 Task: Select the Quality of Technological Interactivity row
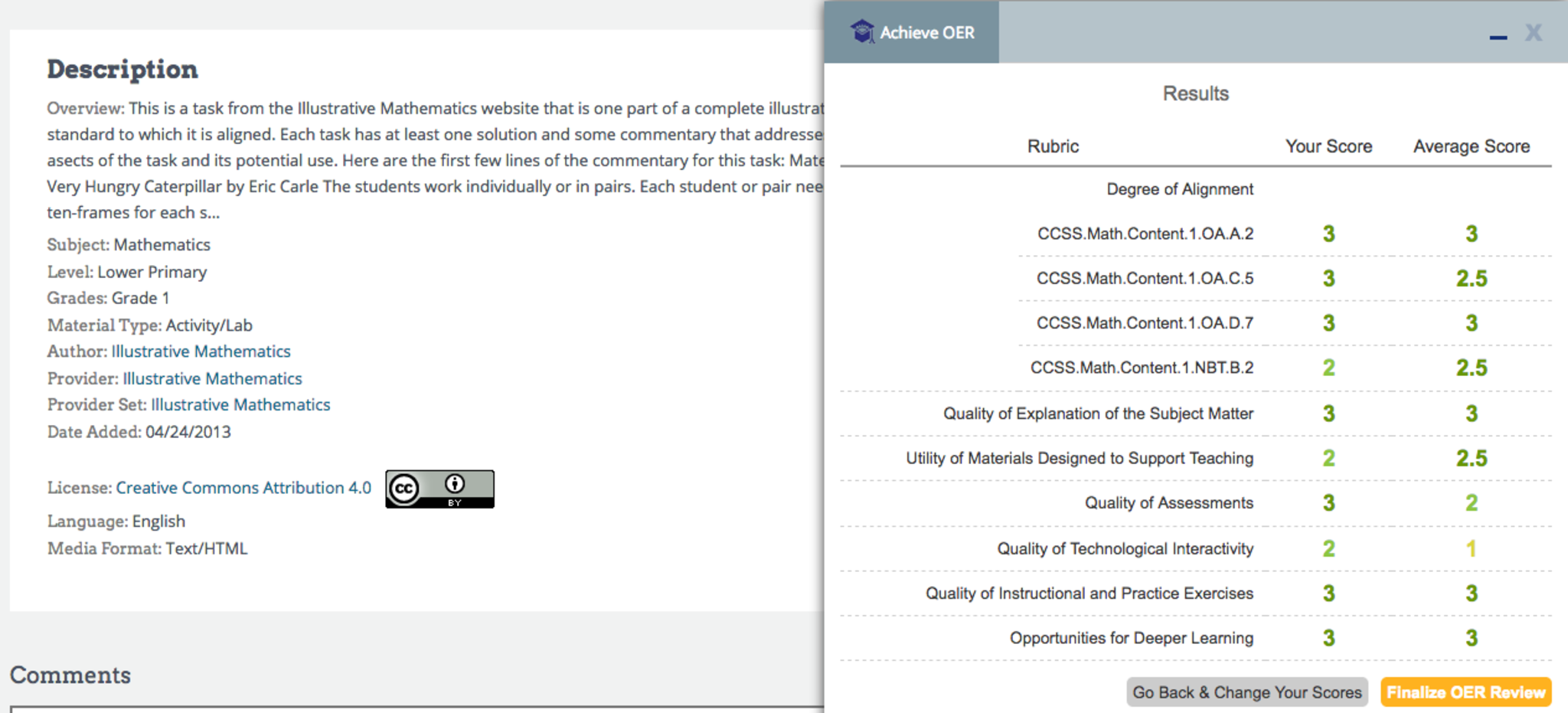coord(1125,549)
